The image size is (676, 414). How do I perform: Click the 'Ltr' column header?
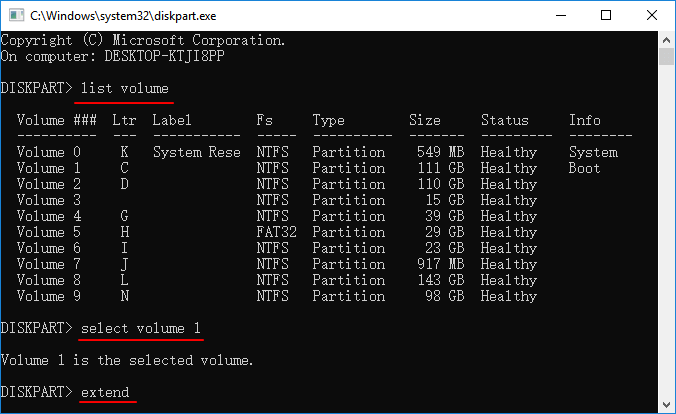125,120
